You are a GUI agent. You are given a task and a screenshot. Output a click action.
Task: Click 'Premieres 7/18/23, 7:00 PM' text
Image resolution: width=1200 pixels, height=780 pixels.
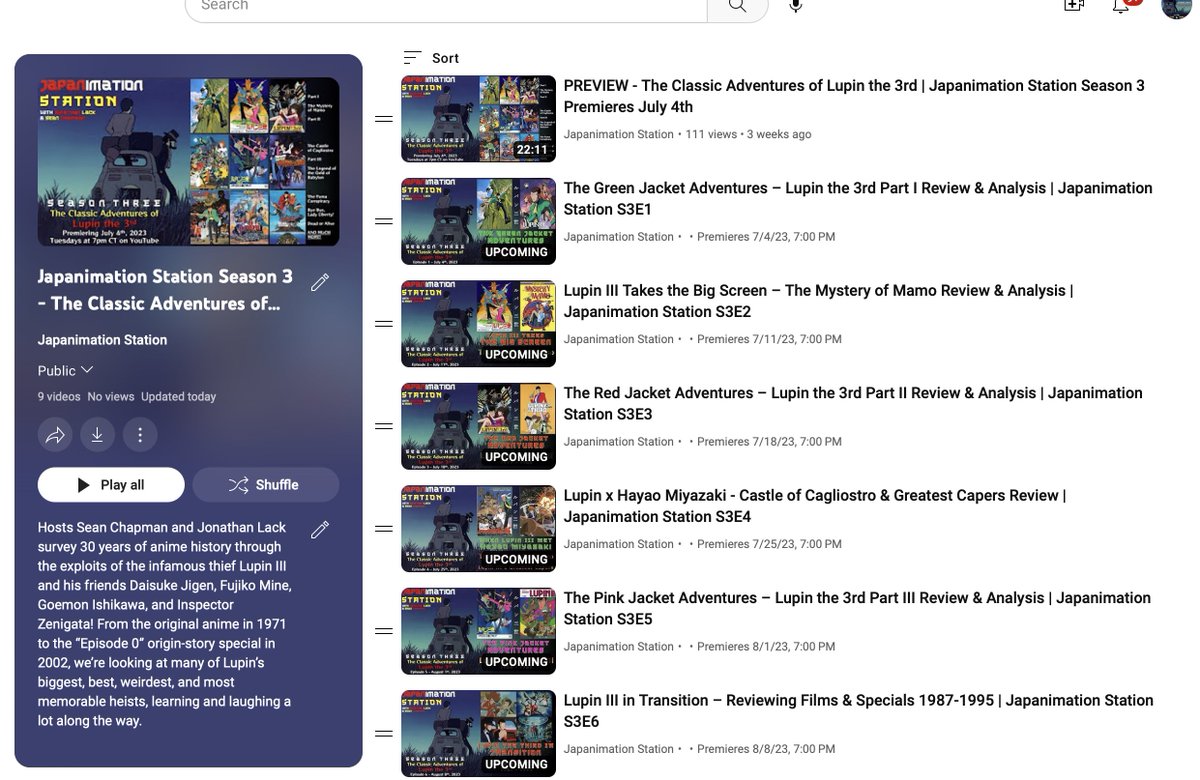tap(769, 441)
